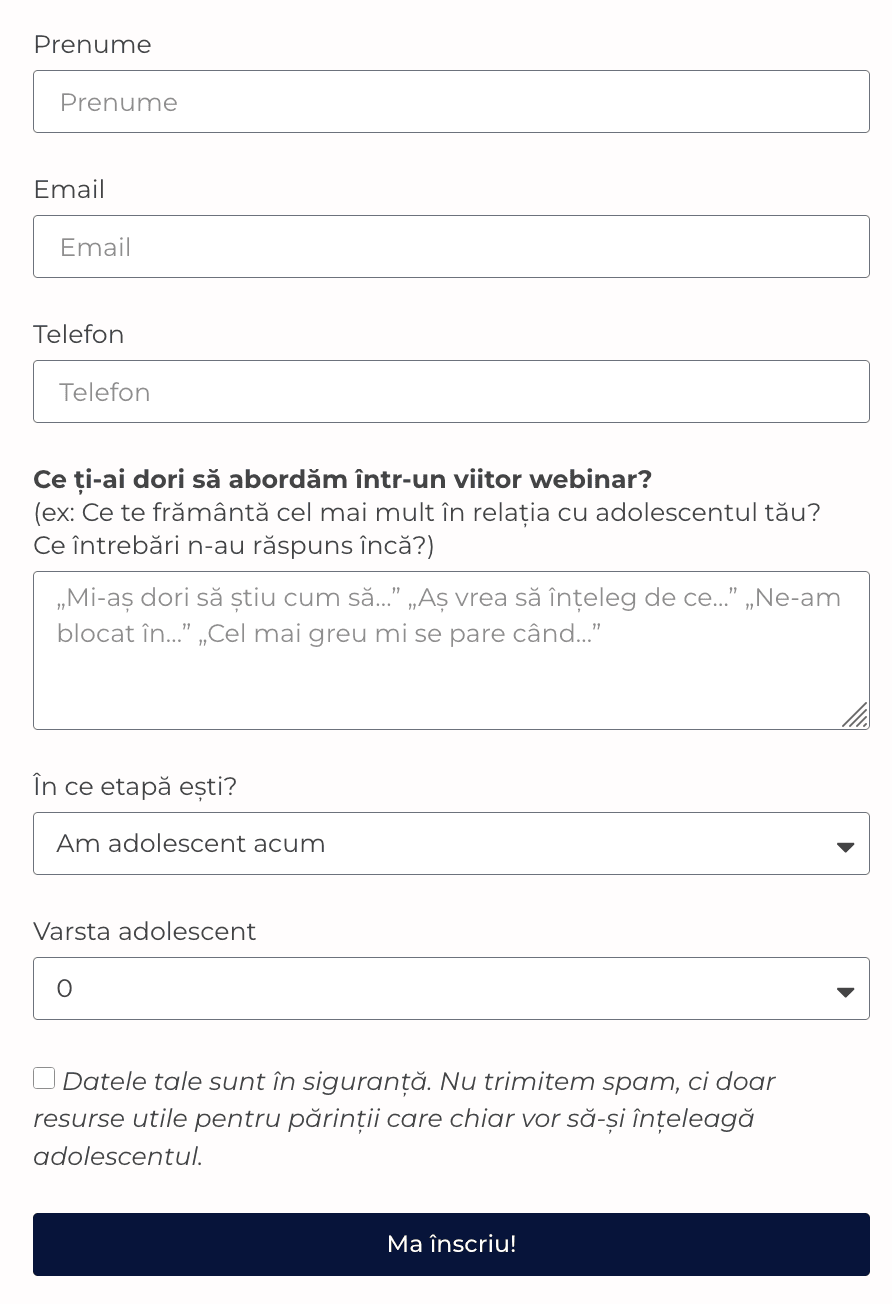Screen dimensions: 892x1304
Task: Click the bold webinar question heading
Action: point(342,479)
